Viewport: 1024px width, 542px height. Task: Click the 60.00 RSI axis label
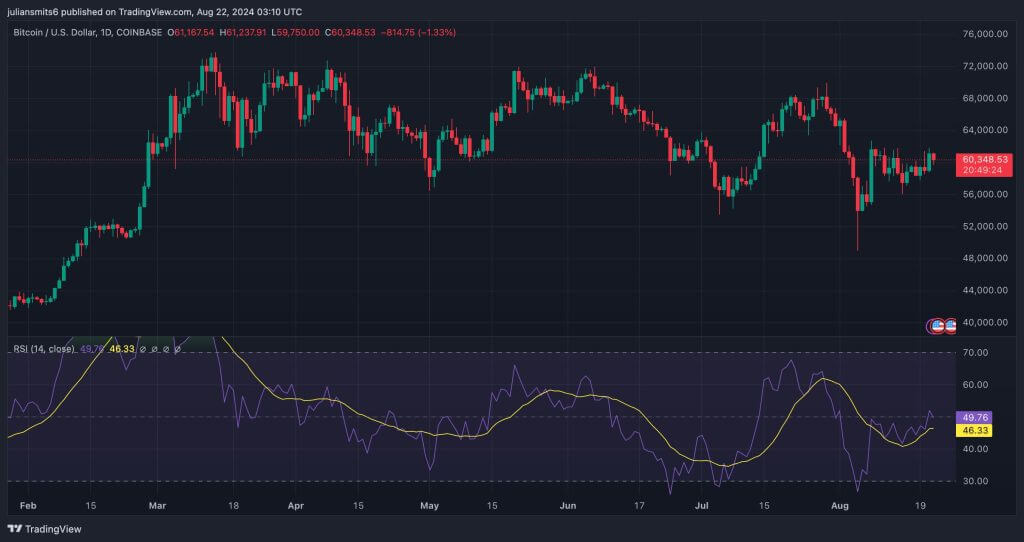click(x=976, y=385)
